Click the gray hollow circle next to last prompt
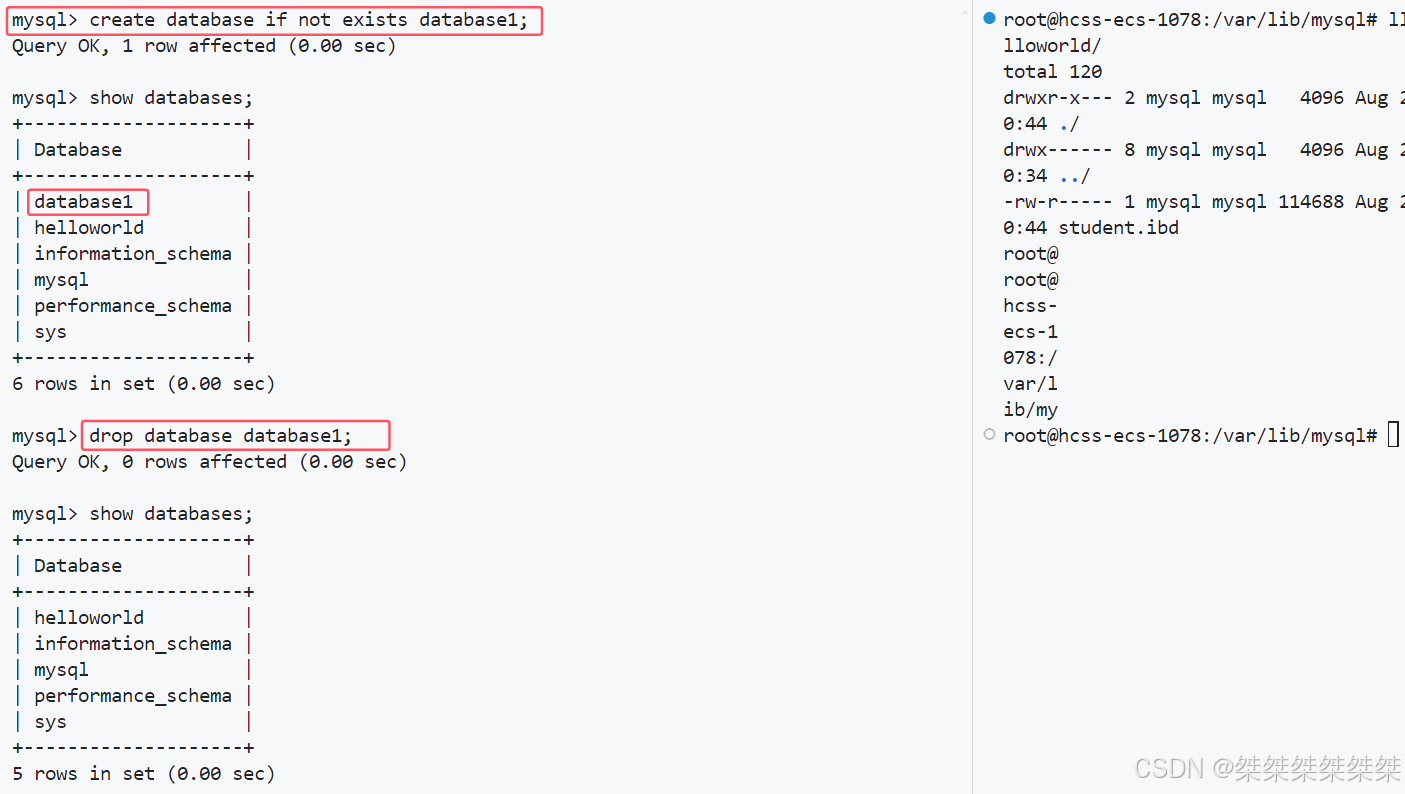The image size is (1405, 794). tap(988, 434)
